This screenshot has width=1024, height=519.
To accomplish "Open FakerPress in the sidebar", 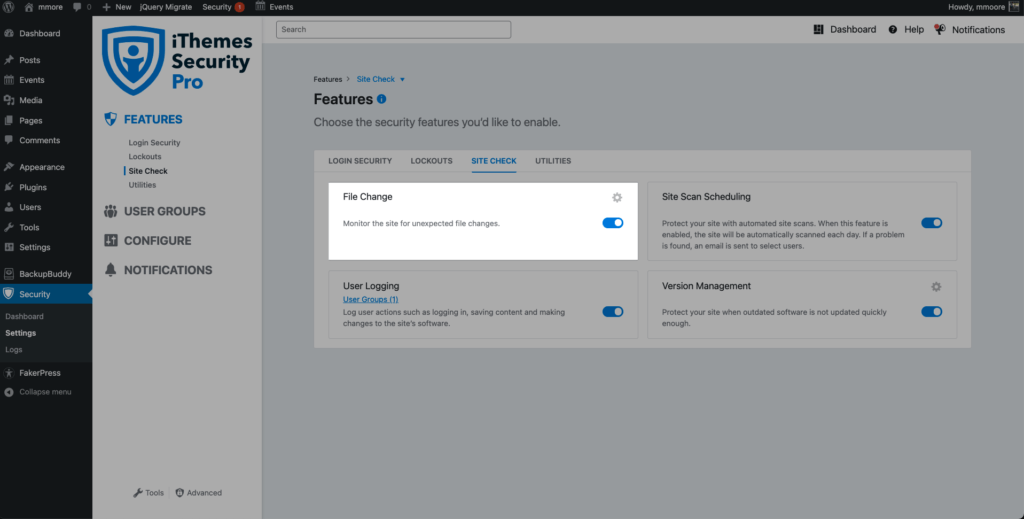I will click(40, 373).
